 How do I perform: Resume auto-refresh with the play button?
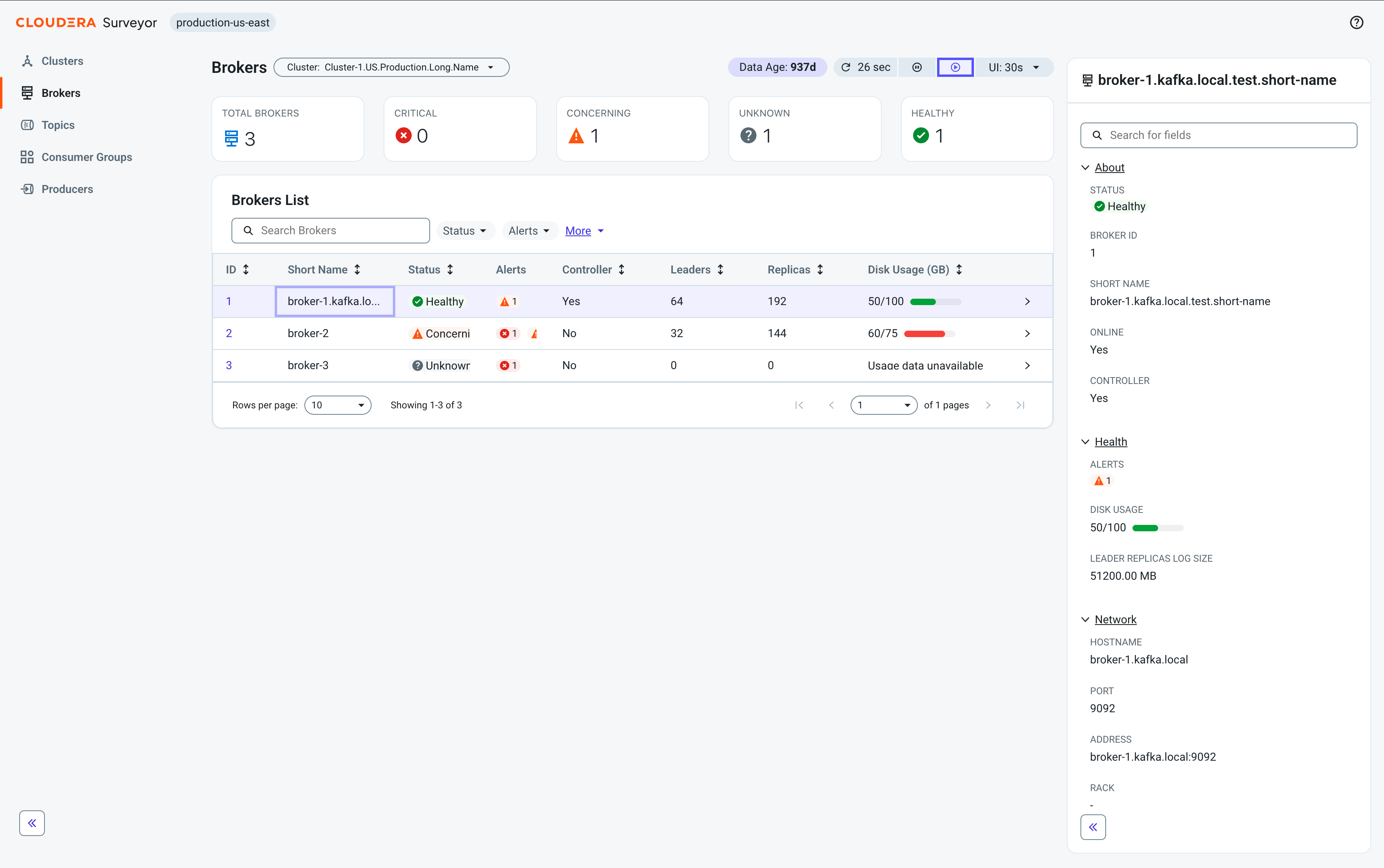[955, 67]
